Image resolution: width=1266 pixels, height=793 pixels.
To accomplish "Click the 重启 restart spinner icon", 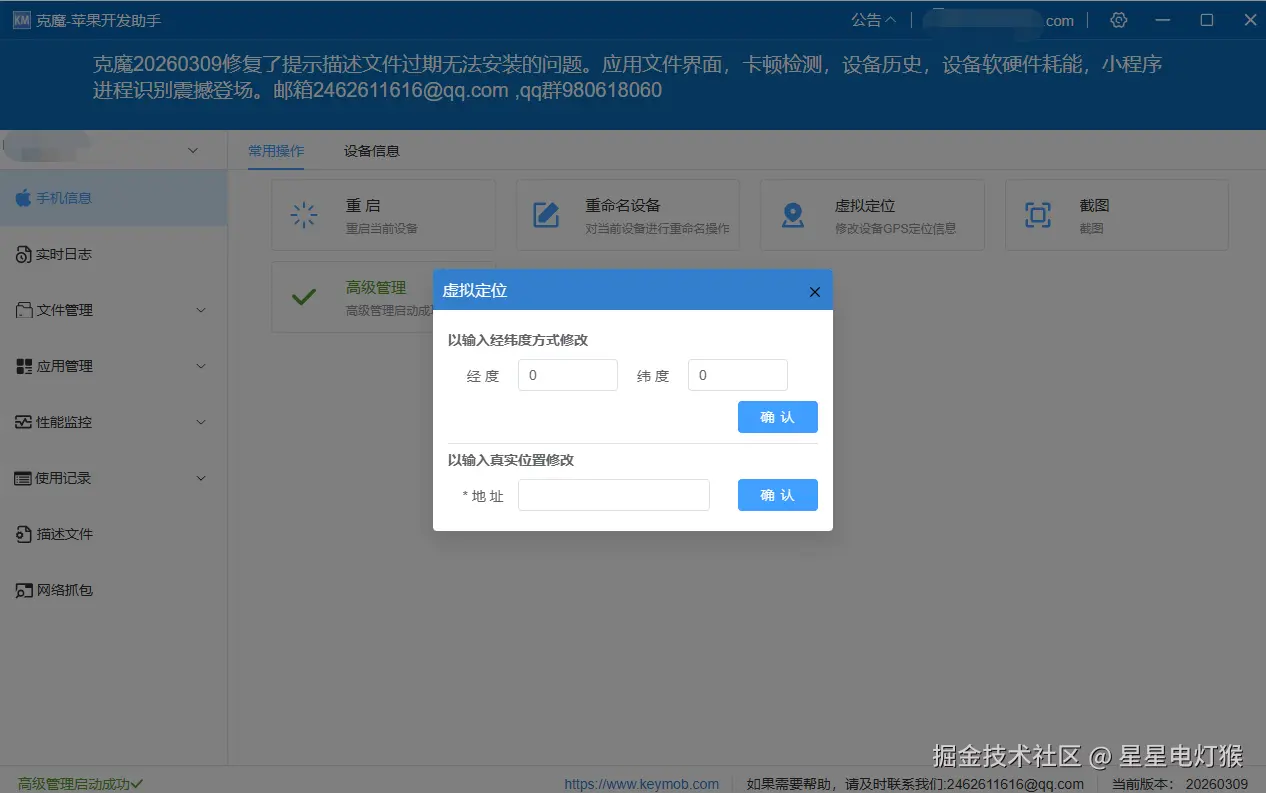I will [x=303, y=214].
